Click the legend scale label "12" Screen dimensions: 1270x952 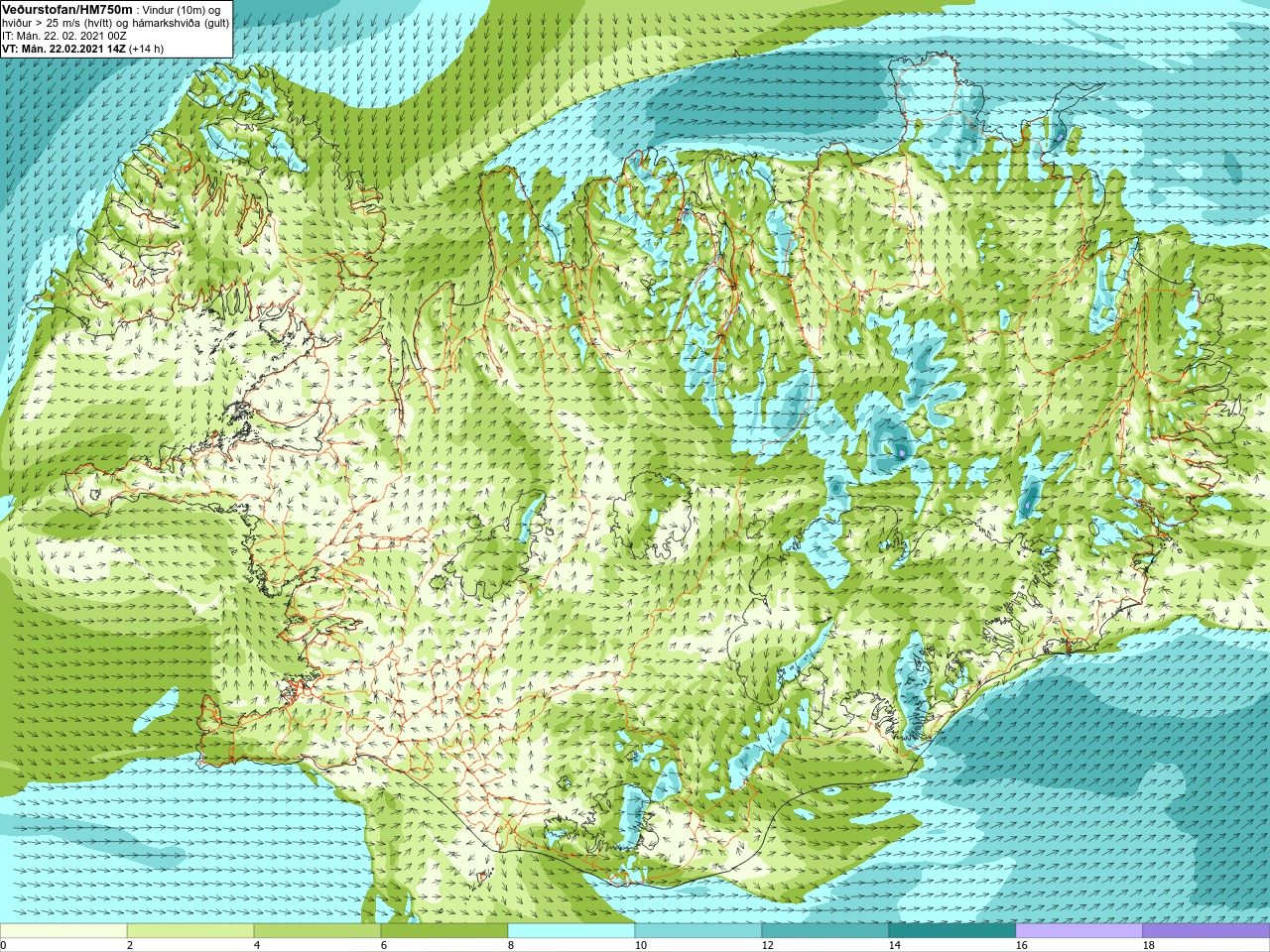click(x=768, y=945)
